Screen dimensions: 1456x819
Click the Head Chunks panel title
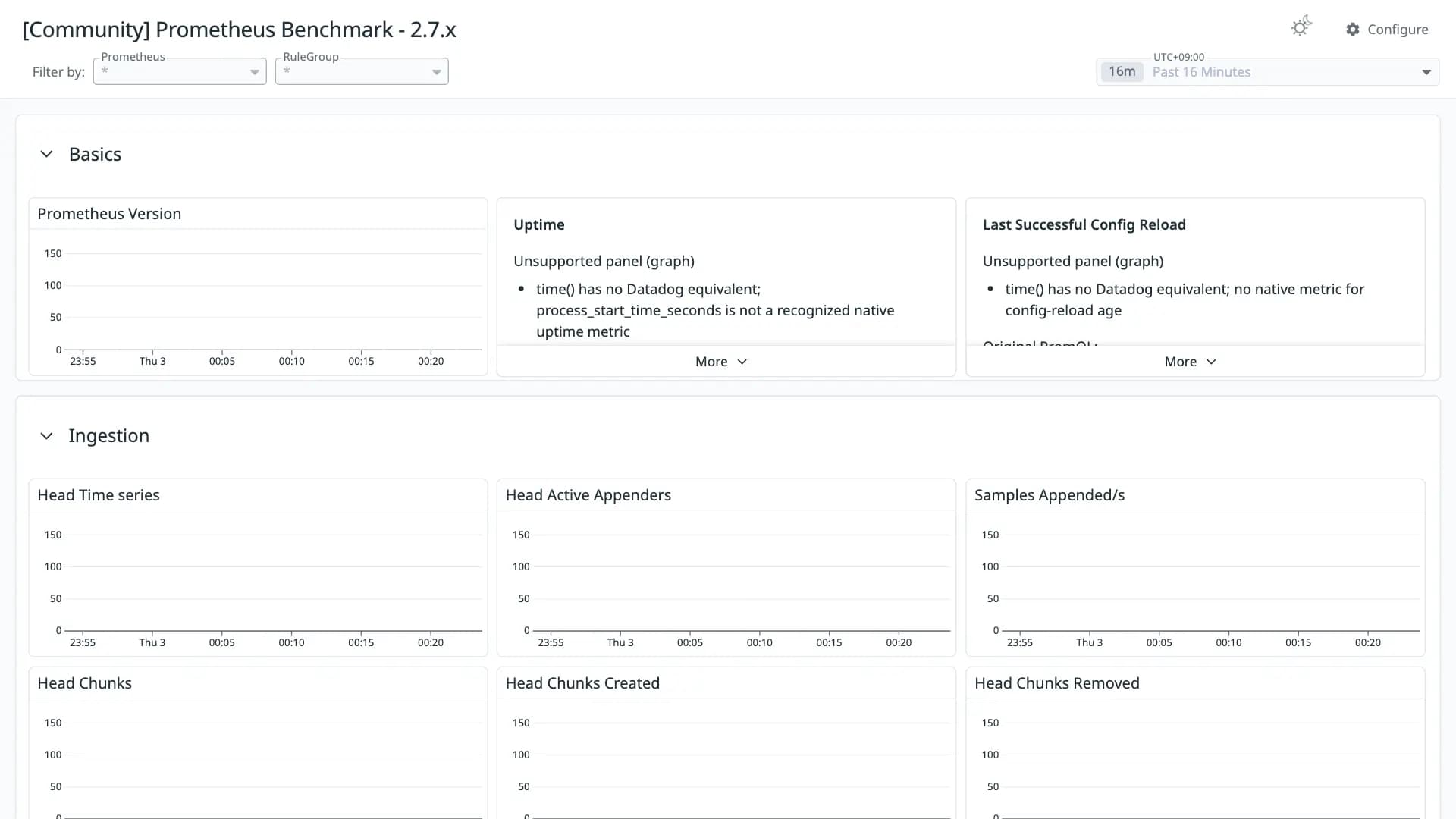[84, 683]
